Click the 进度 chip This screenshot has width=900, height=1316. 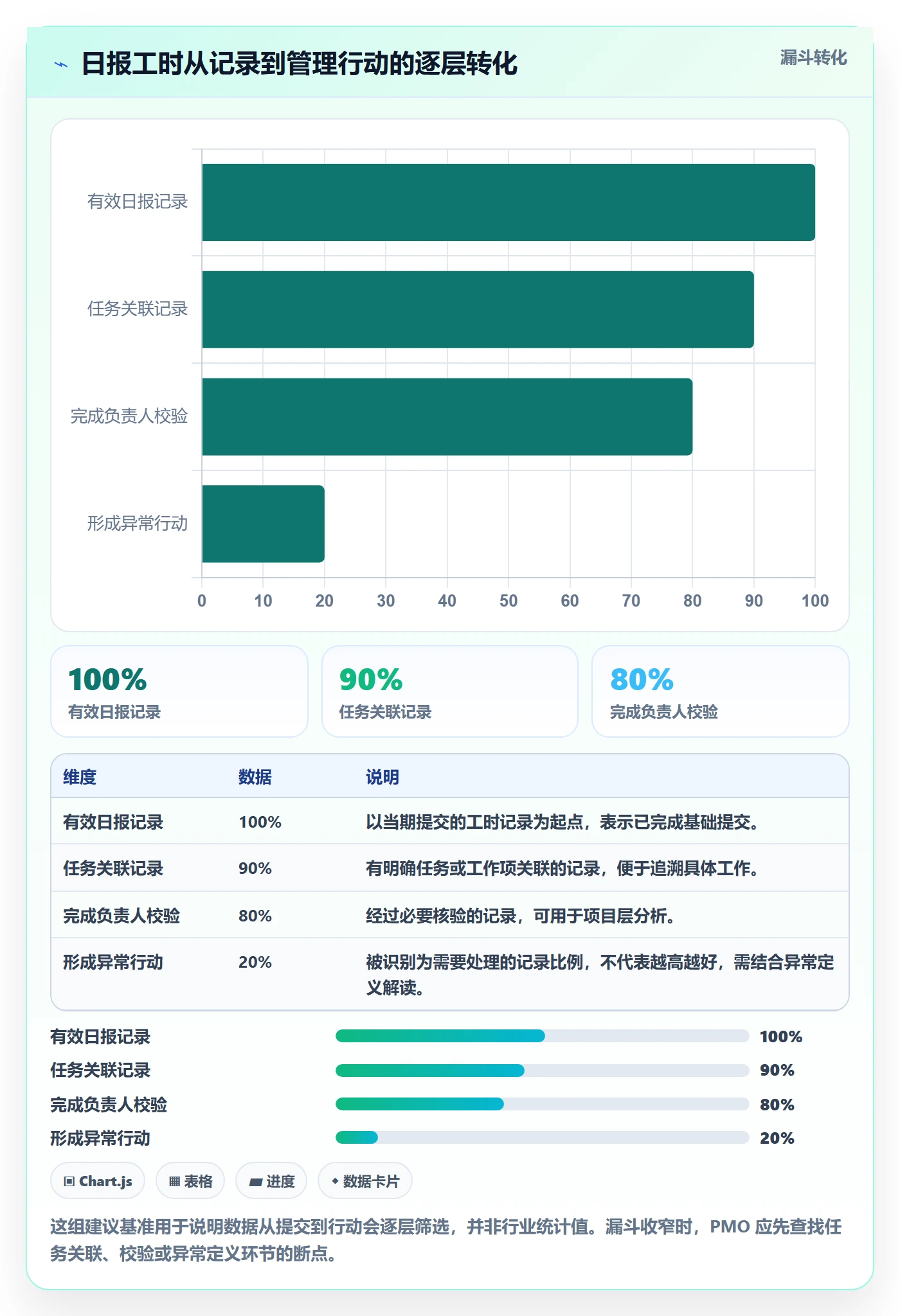click(271, 1181)
